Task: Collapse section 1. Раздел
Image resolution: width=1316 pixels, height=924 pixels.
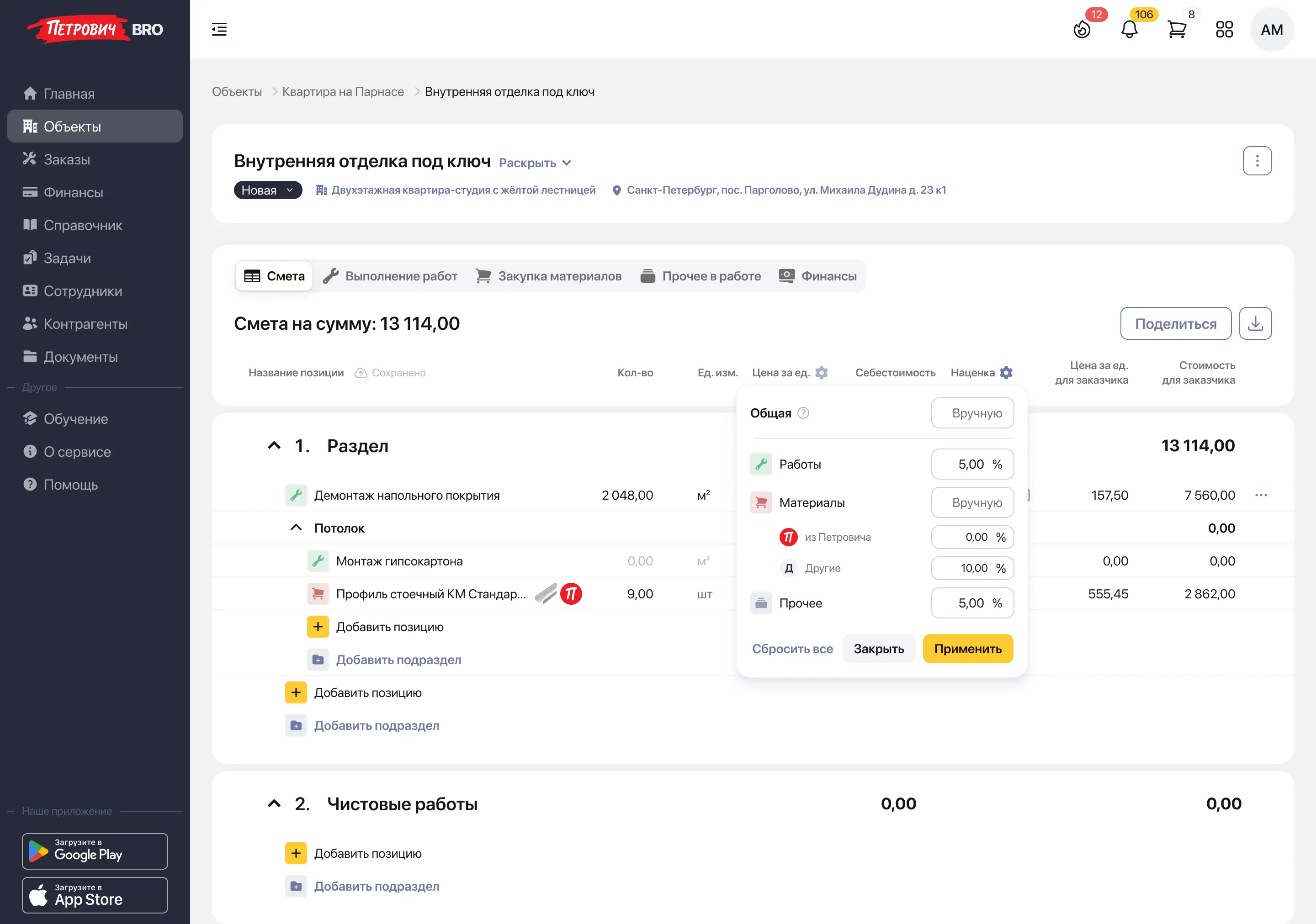Action: click(274, 446)
